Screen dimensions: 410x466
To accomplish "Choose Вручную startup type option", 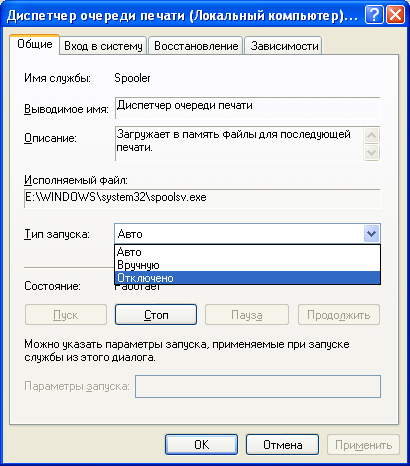I will [x=247, y=265].
